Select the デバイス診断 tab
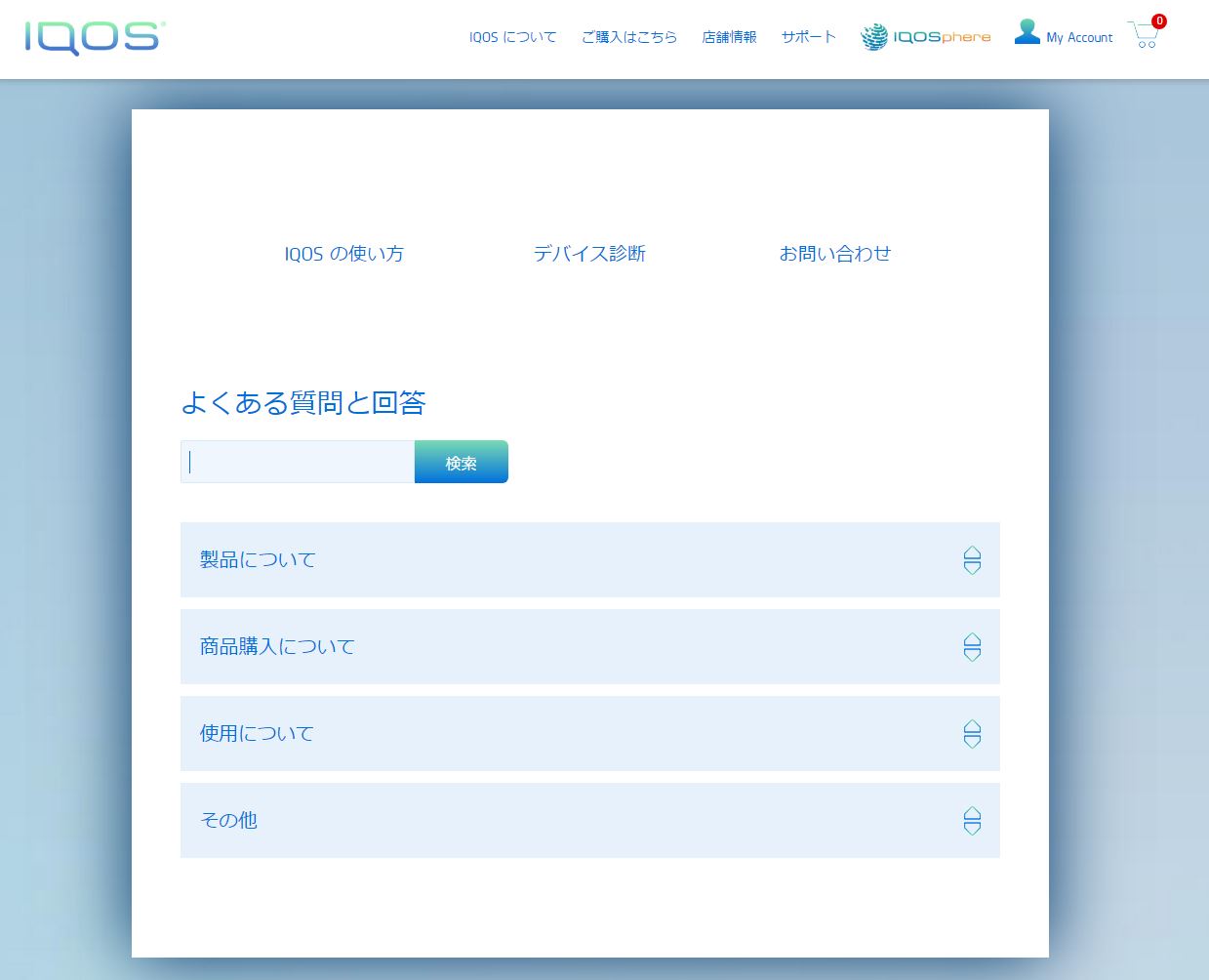Screen dimensions: 1209x980 (x=589, y=254)
